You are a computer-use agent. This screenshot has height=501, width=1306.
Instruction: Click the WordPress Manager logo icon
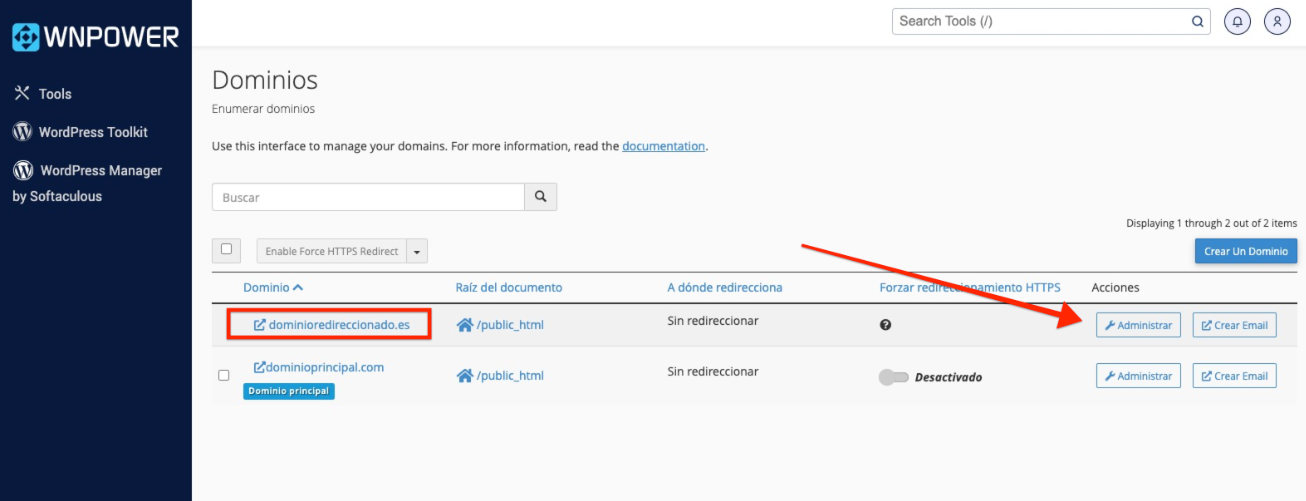(22, 170)
